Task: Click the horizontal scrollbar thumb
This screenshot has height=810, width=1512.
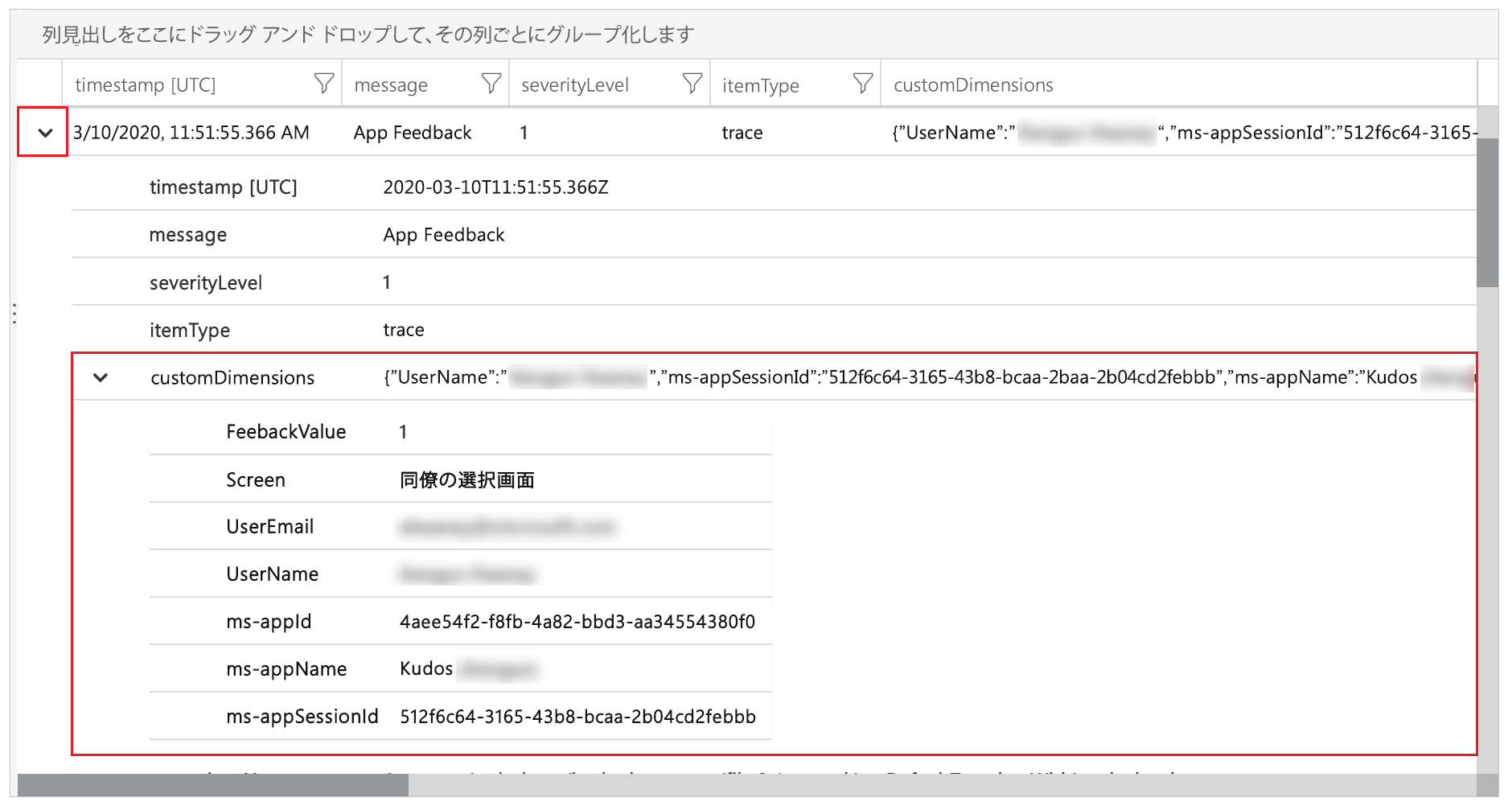Action: click(x=213, y=785)
